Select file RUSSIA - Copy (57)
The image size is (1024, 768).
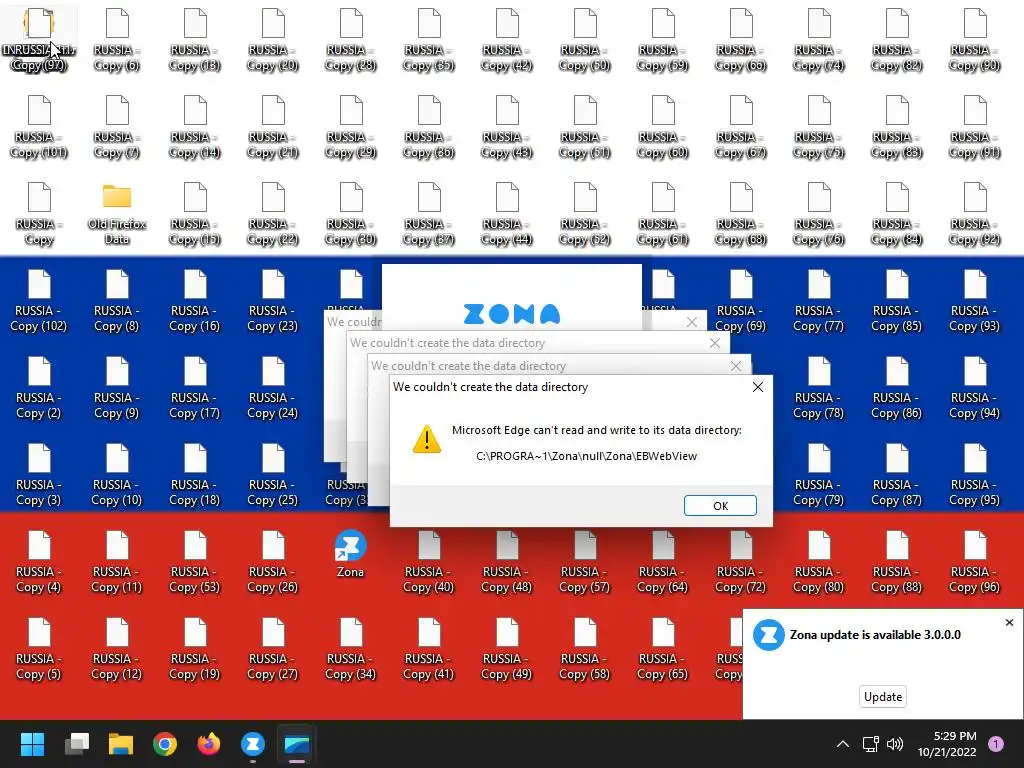(584, 561)
